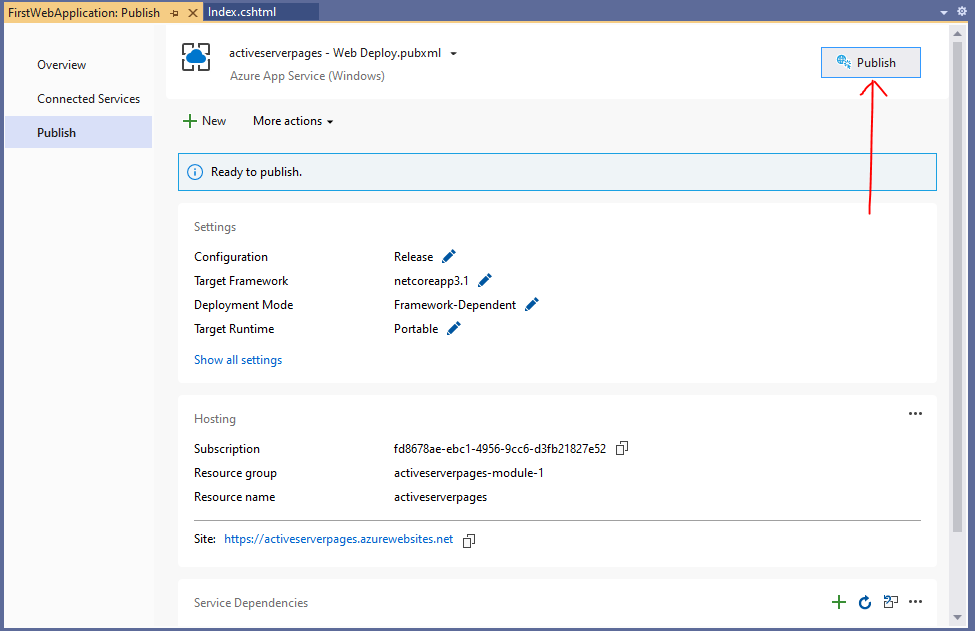Open the Show all settings link
Viewport: 975px width, 631px height.
238,360
